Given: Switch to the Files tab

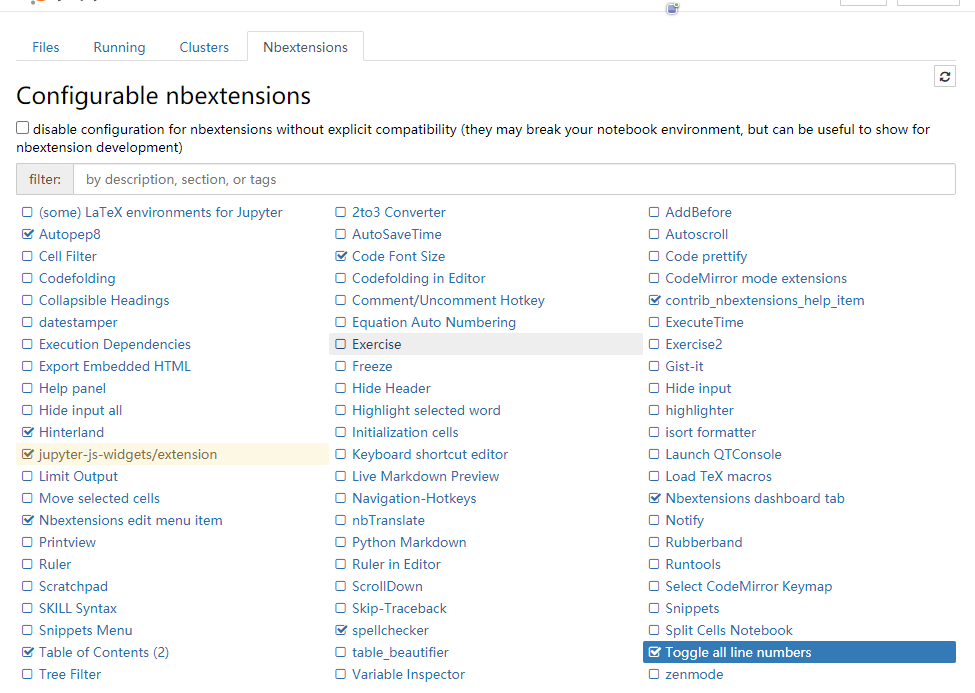Looking at the screenshot, I should pyautogui.click(x=46, y=47).
